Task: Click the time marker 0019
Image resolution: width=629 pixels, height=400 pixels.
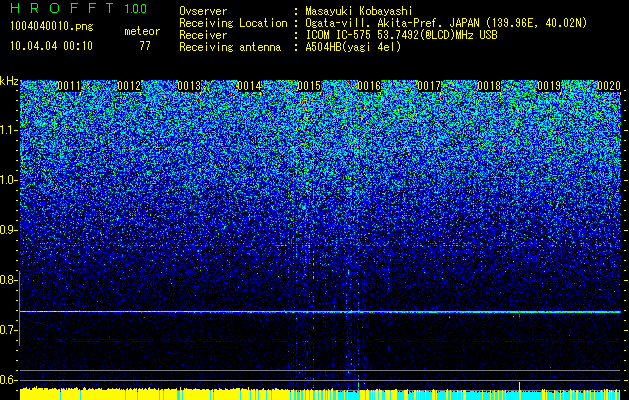Action: (x=549, y=86)
